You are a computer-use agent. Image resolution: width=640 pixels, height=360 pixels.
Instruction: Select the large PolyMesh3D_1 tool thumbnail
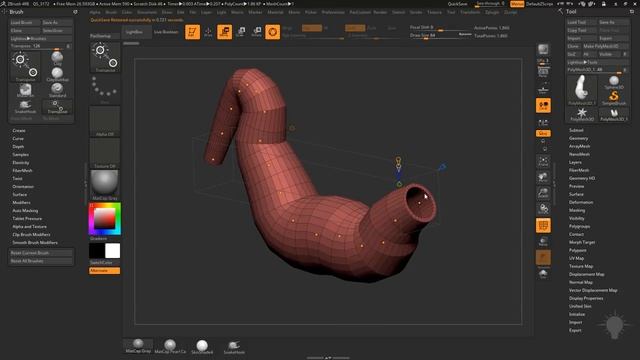(x=582, y=90)
